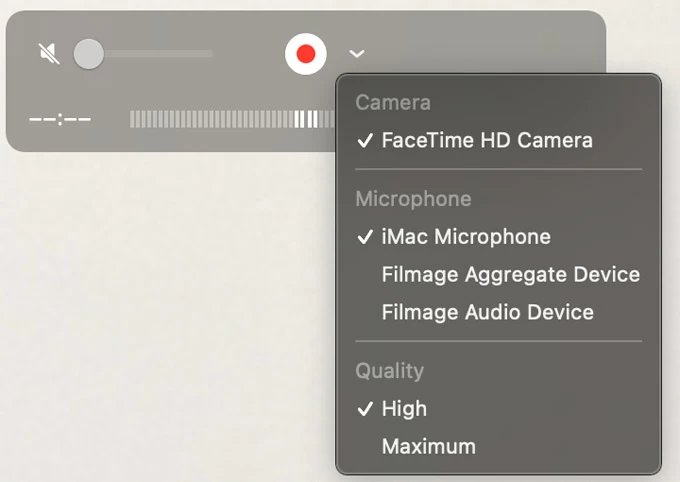Click the Quality section header
The height and width of the screenshot is (482, 680).
click(390, 371)
